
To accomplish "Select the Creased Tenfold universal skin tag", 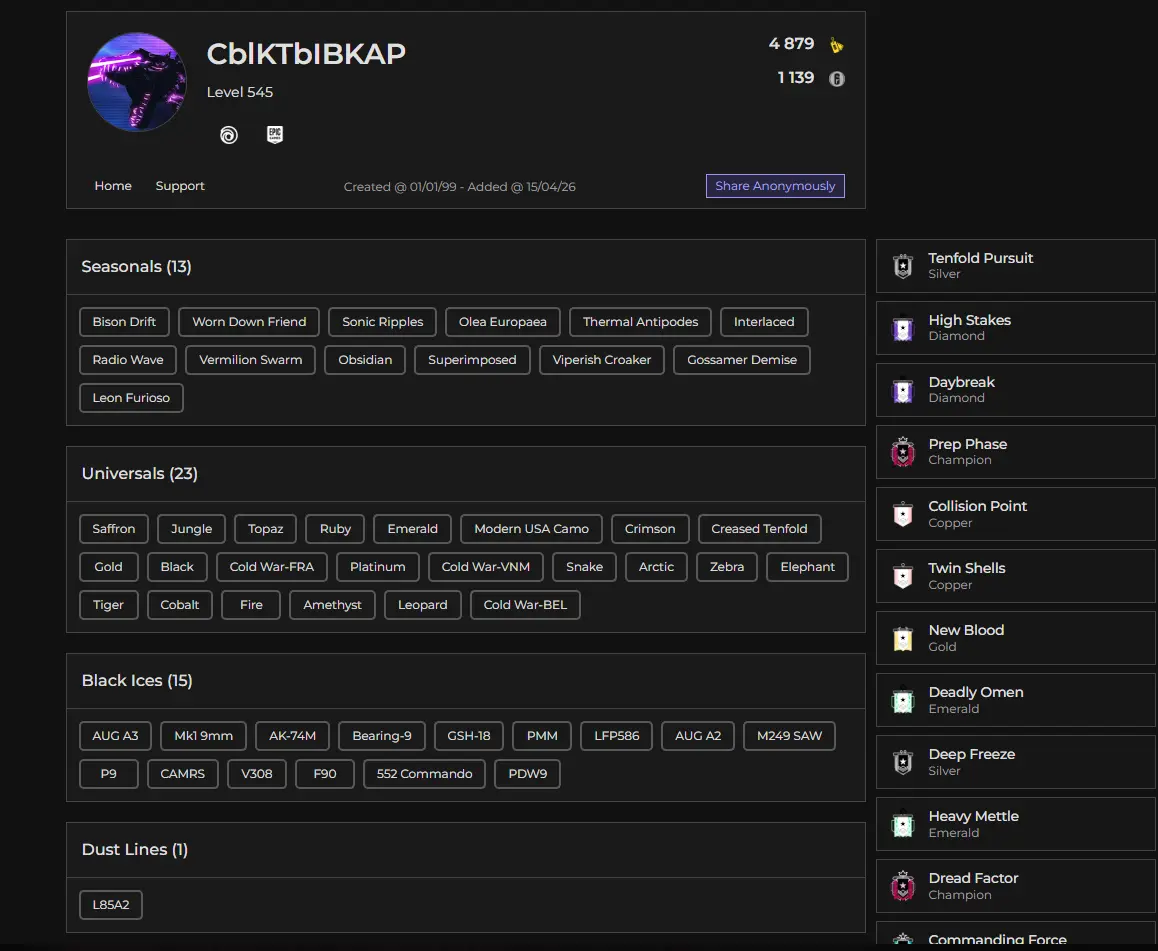I will [x=759, y=529].
